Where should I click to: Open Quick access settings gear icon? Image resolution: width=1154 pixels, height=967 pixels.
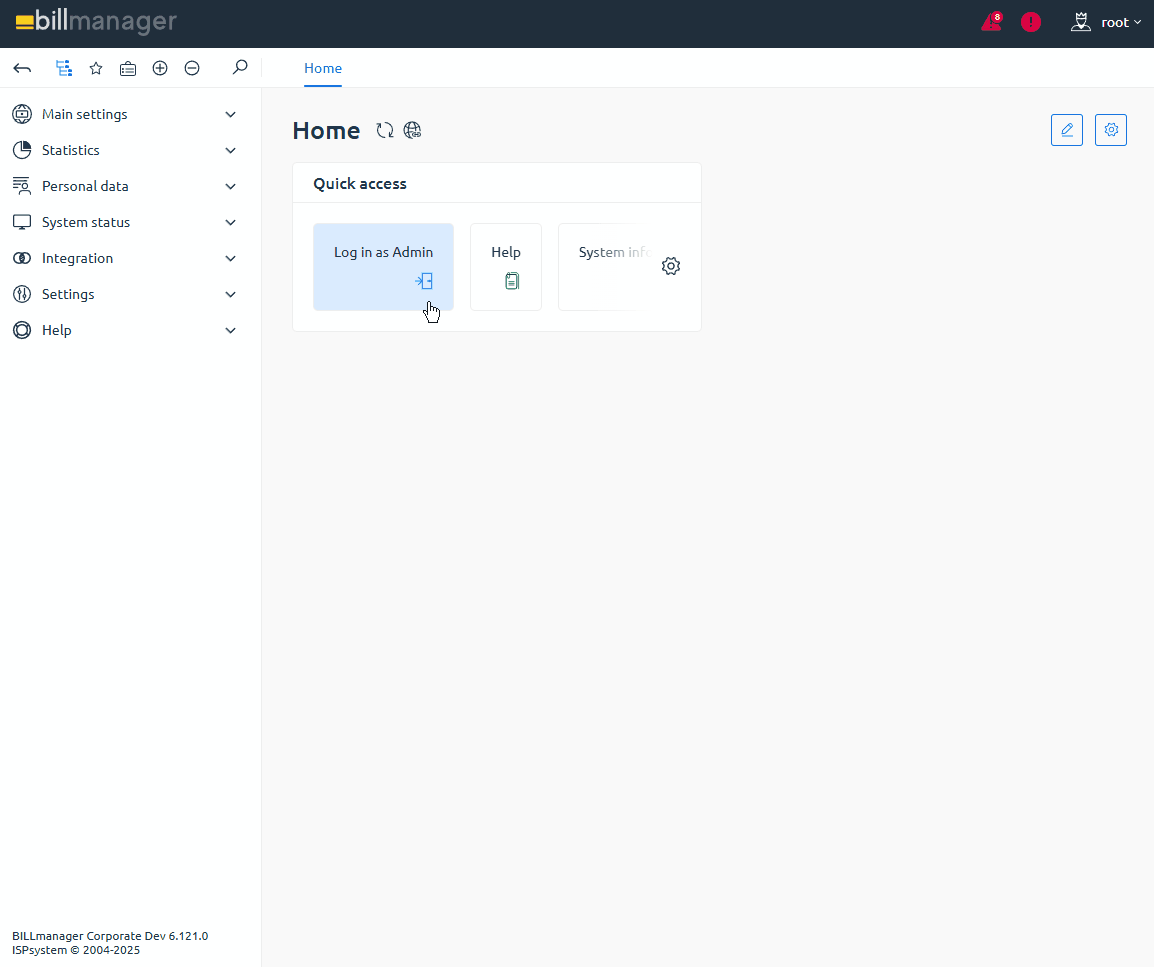[x=671, y=266]
